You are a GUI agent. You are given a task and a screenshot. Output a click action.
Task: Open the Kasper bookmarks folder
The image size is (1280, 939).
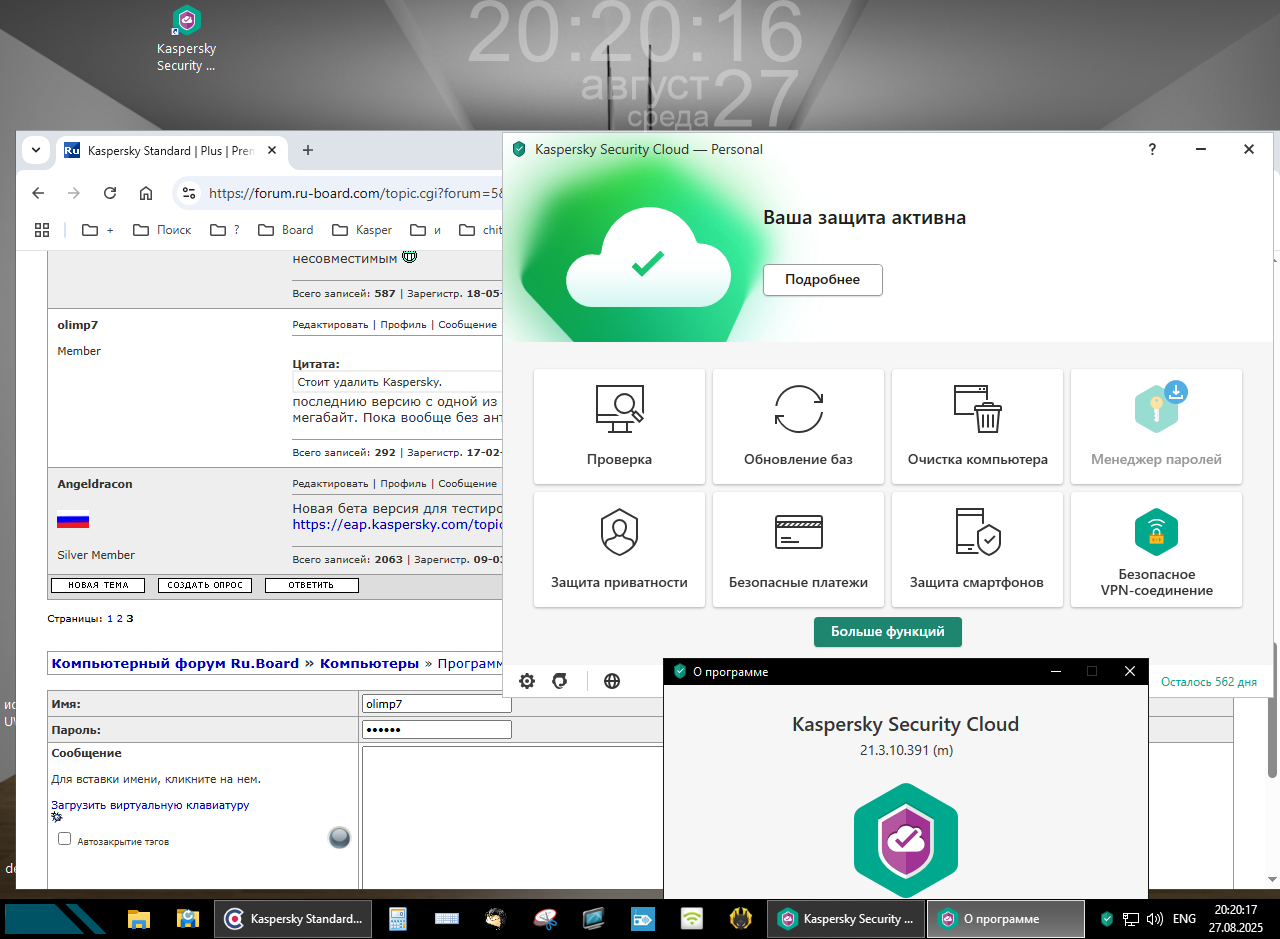coord(362,230)
